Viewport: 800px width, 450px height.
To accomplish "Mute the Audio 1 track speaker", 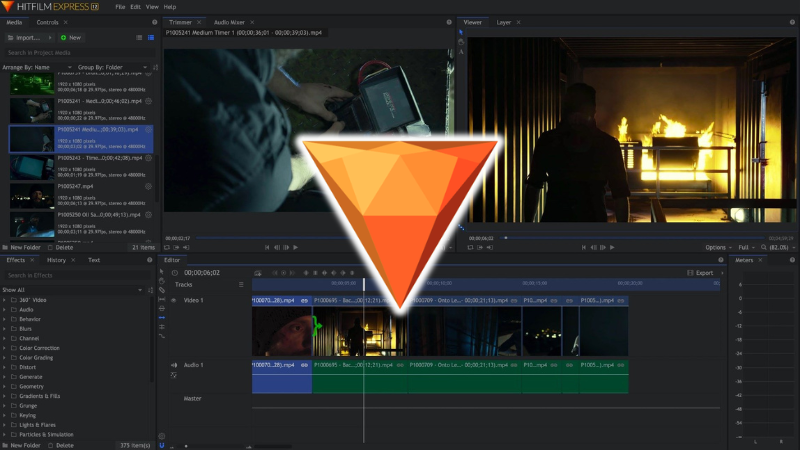I will tap(173, 365).
